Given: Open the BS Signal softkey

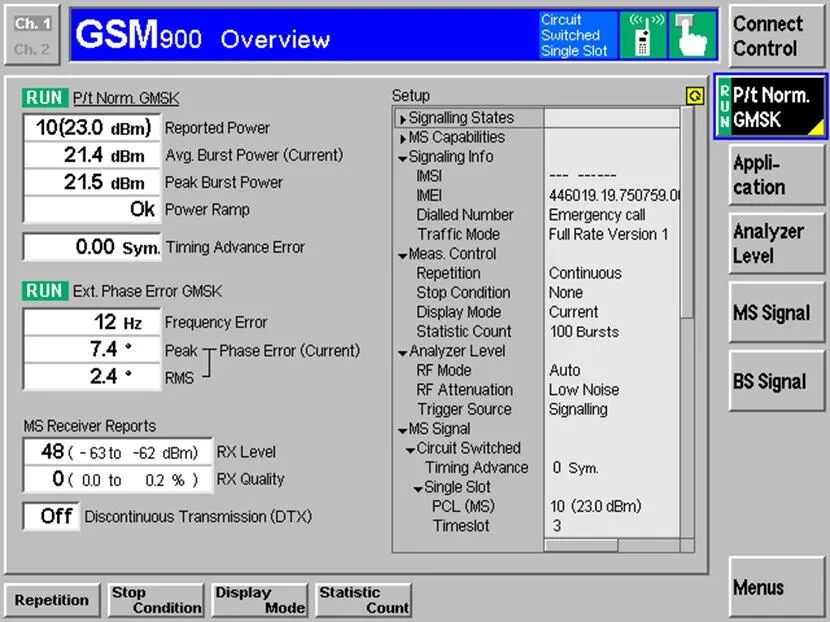Looking at the screenshot, I should (x=776, y=381).
